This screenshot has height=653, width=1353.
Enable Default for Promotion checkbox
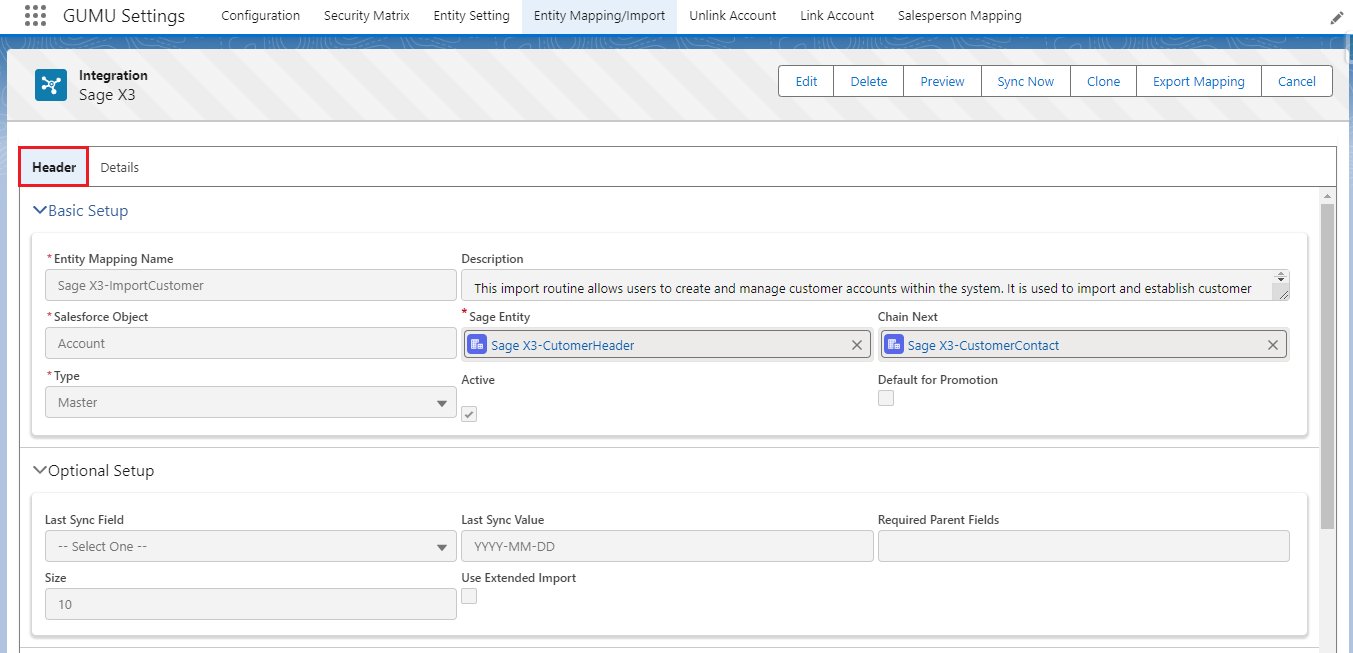(x=886, y=398)
